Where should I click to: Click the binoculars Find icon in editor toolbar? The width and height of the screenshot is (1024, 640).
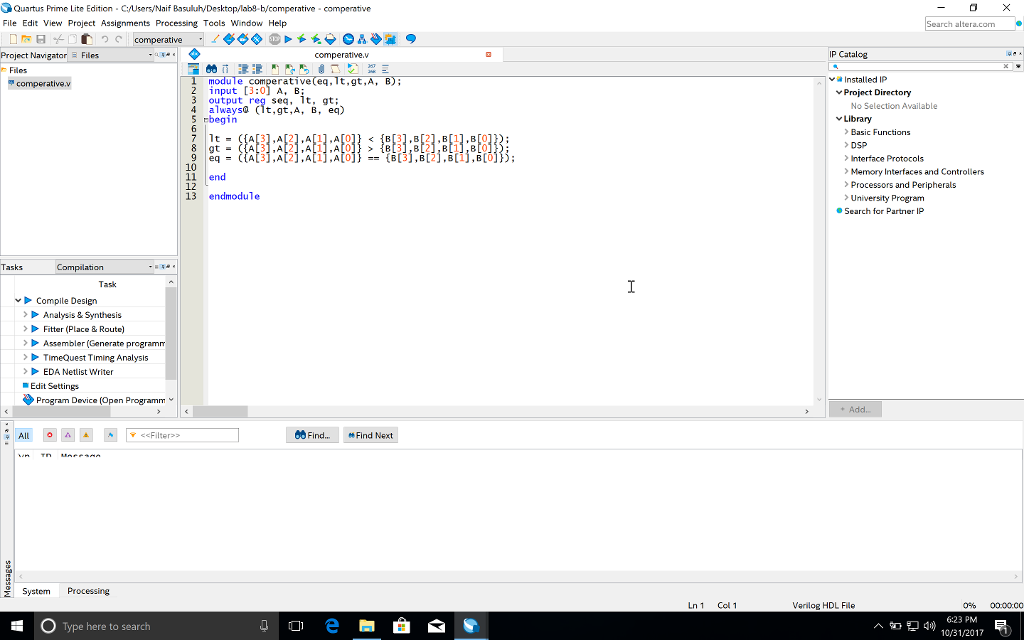(x=212, y=69)
